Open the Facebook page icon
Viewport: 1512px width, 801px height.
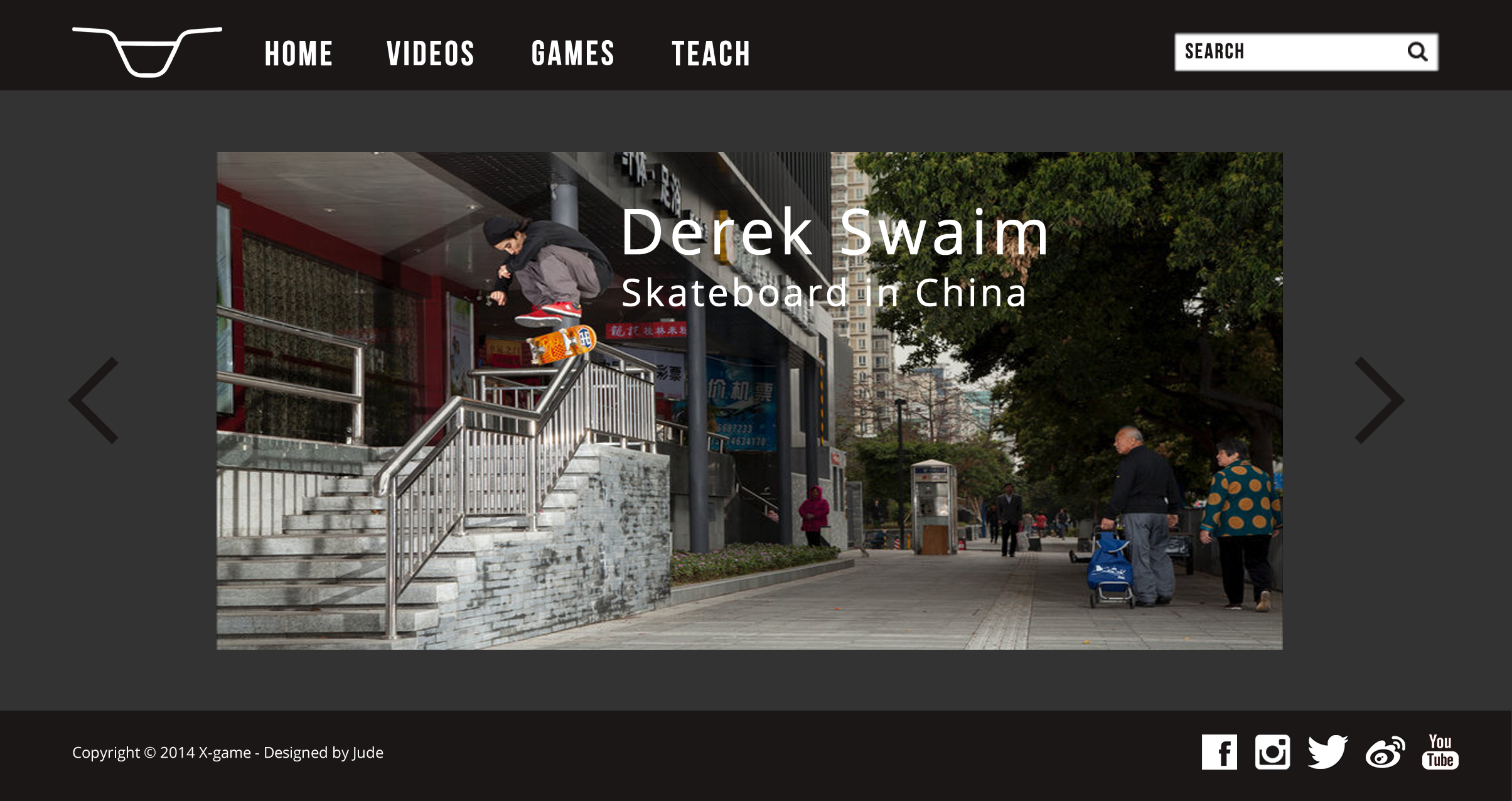tap(1219, 751)
